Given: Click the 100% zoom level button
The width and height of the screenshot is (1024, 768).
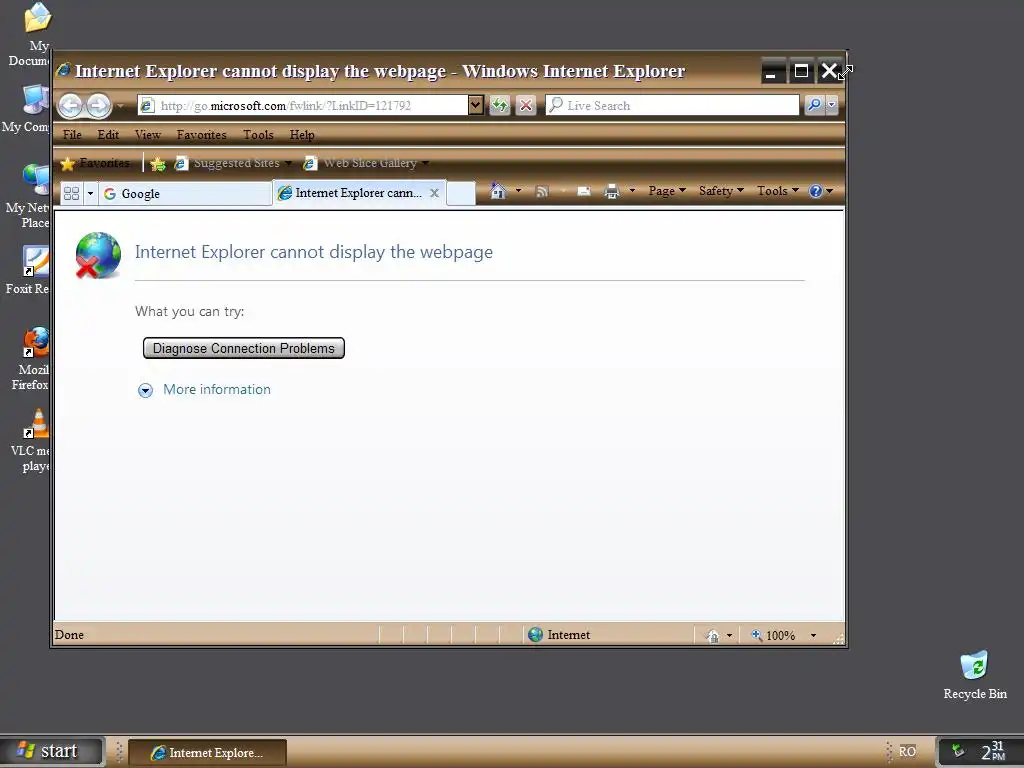Looking at the screenshot, I should [773, 635].
